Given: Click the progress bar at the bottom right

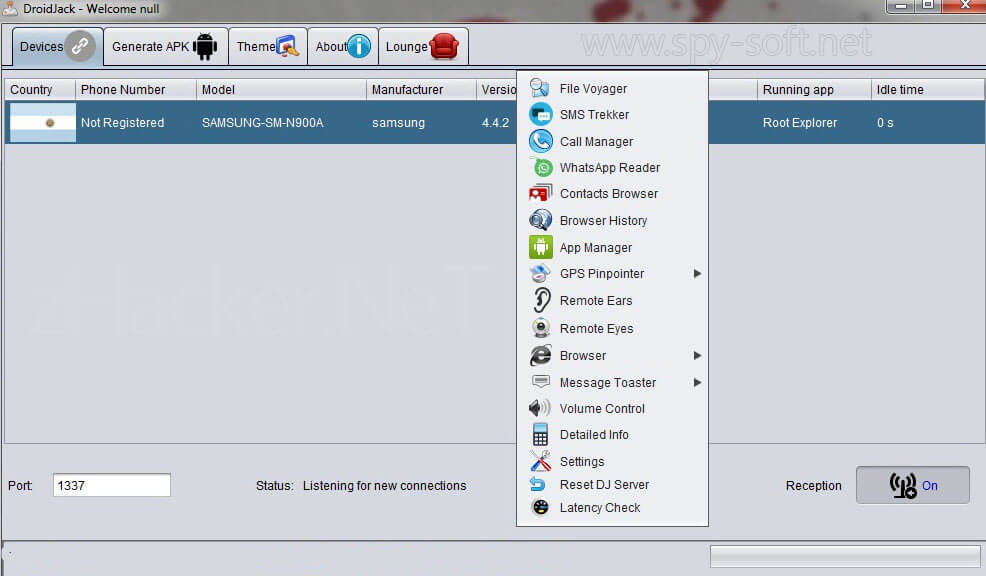Looking at the screenshot, I should point(844,556).
